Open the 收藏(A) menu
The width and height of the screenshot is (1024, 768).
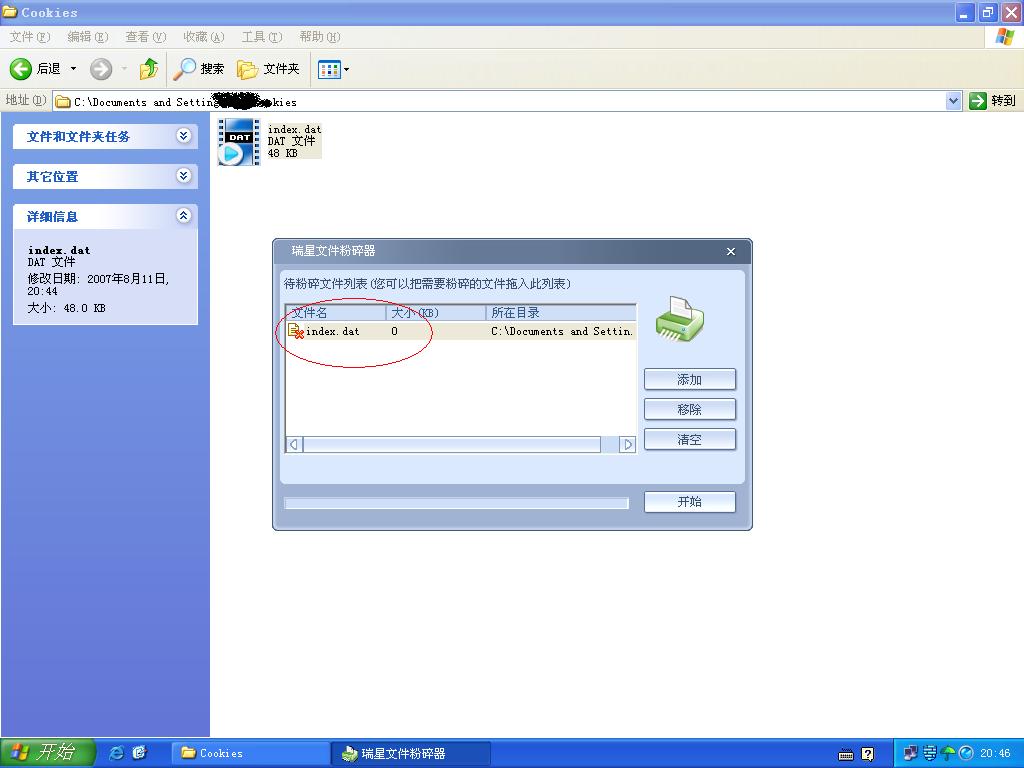204,37
